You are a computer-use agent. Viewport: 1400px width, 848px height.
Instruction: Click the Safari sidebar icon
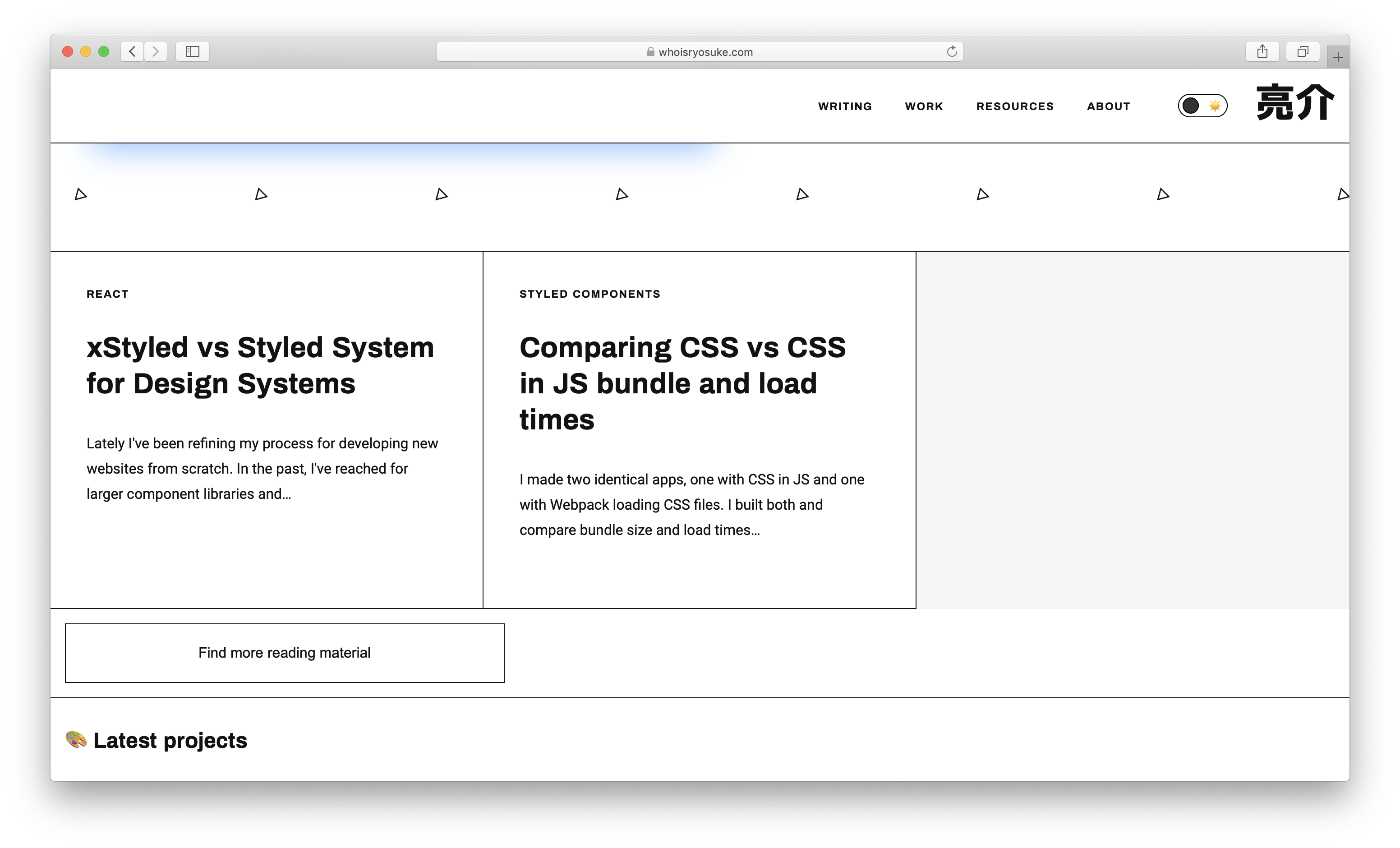click(192, 51)
